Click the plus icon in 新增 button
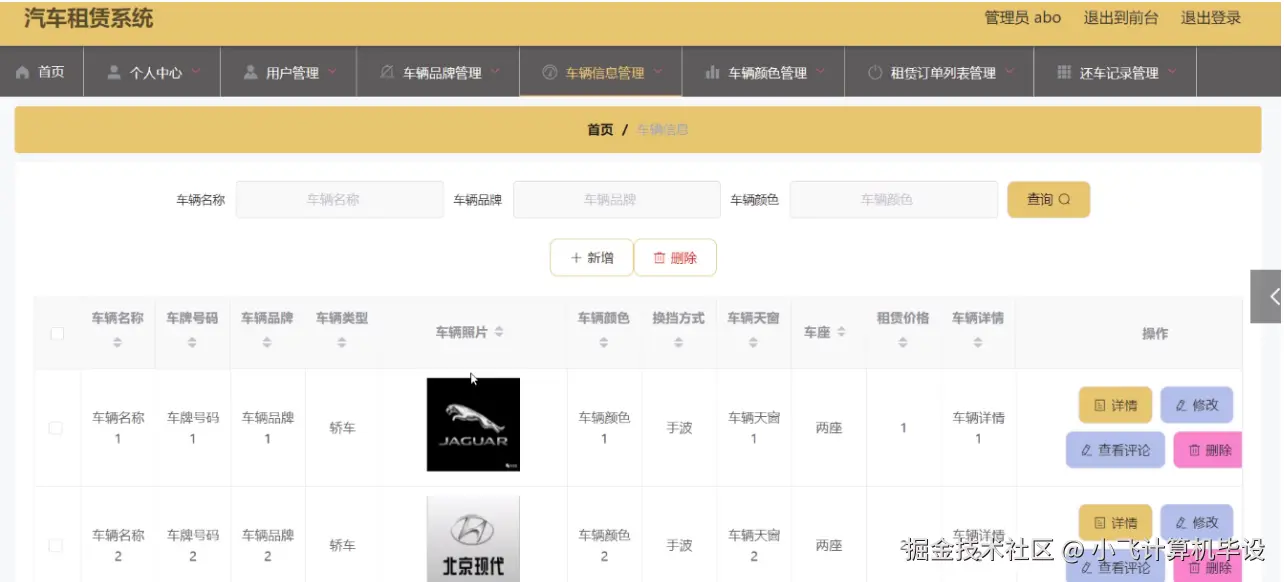Screen dimensions: 1284x582 [576, 257]
